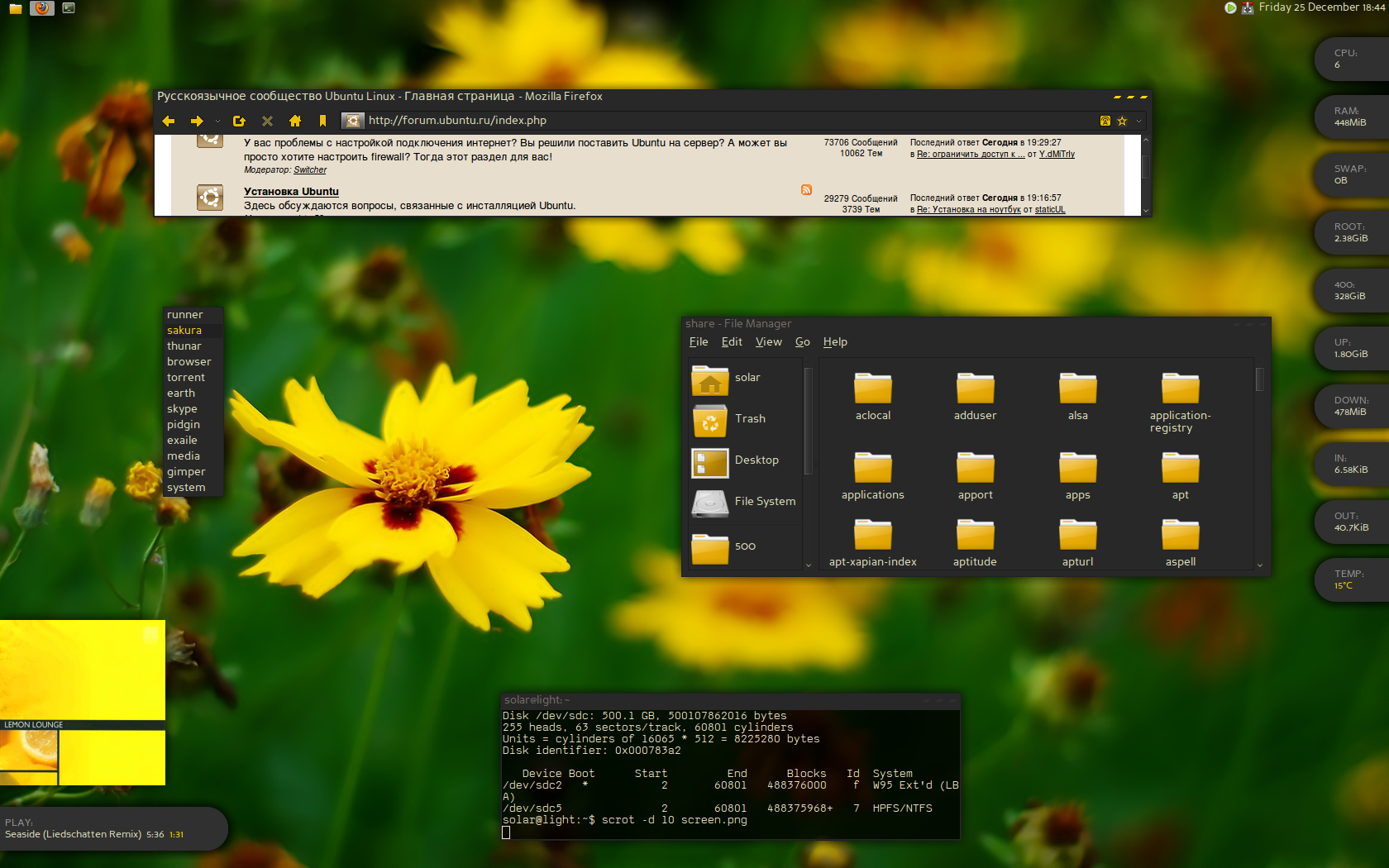Launch sakura from the launcher menu
1389x868 pixels.
coord(184,330)
